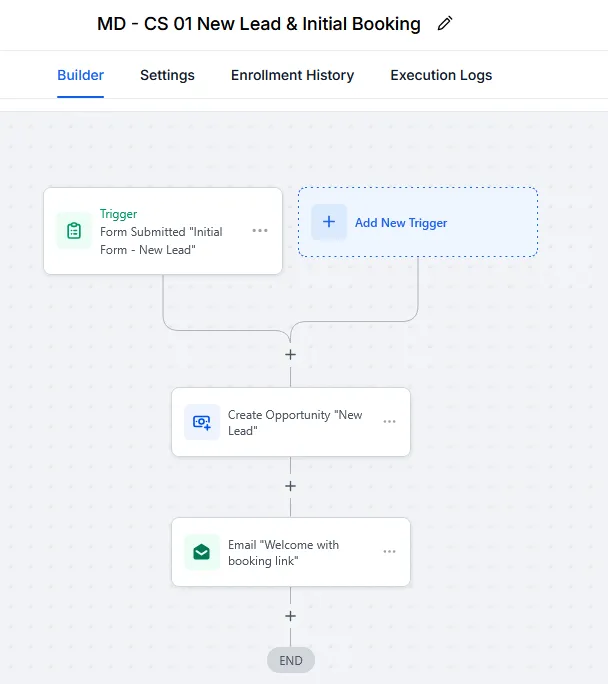This screenshot has height=684, width=608.
Task: Click the Create Opportunity money icon
Action: 202,422
